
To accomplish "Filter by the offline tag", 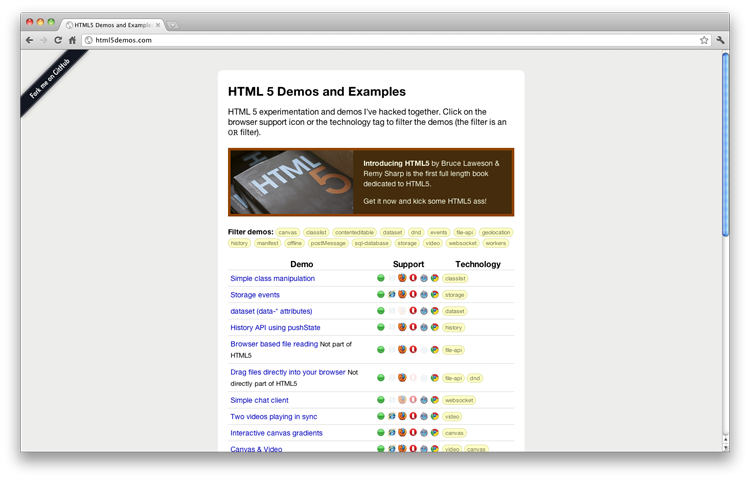I will click(x=294, y=243).
